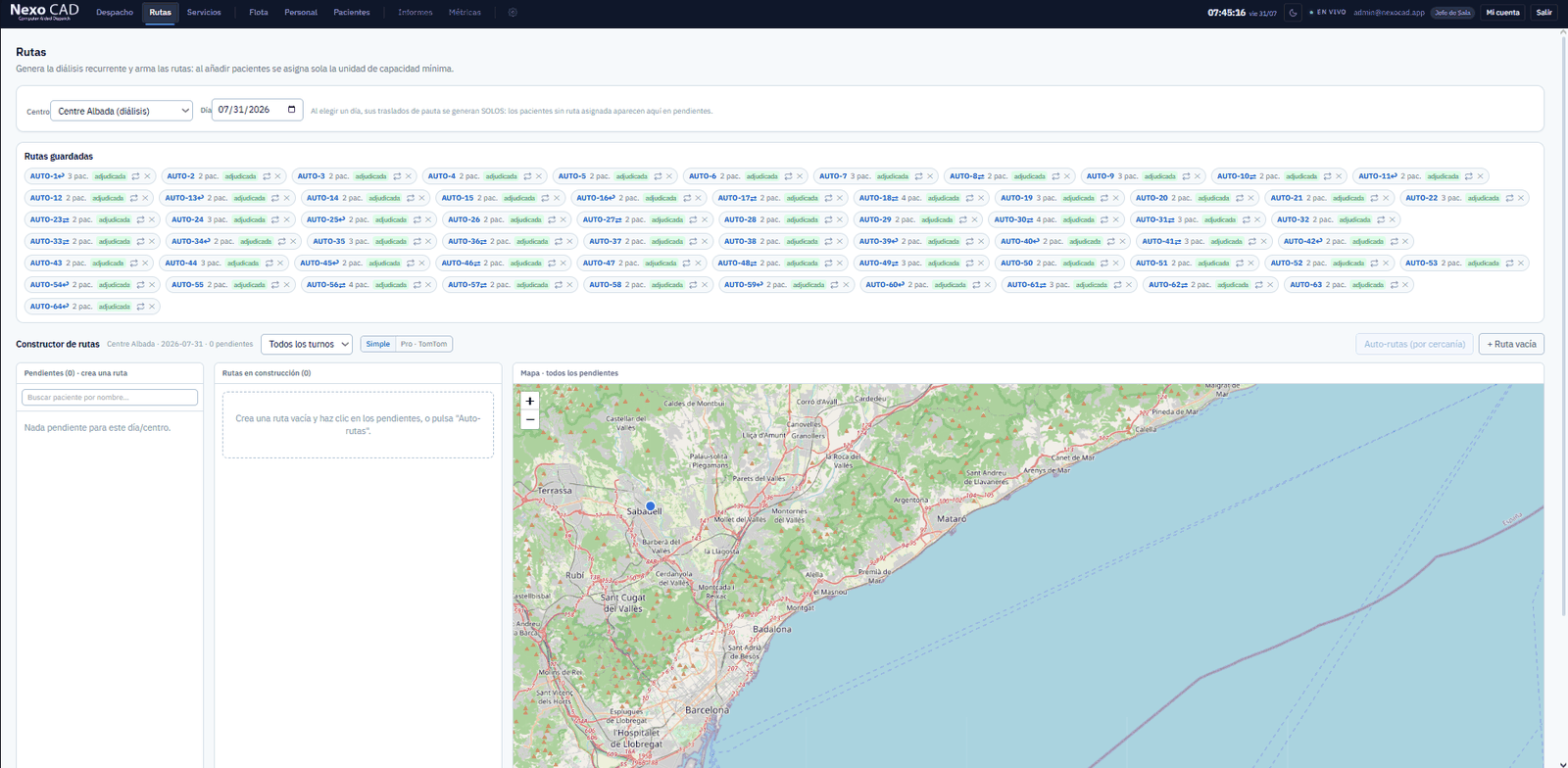Click the swap arrows icon on AUTO-44
This screenshot has height=768, width=1568.
point(269,263)
